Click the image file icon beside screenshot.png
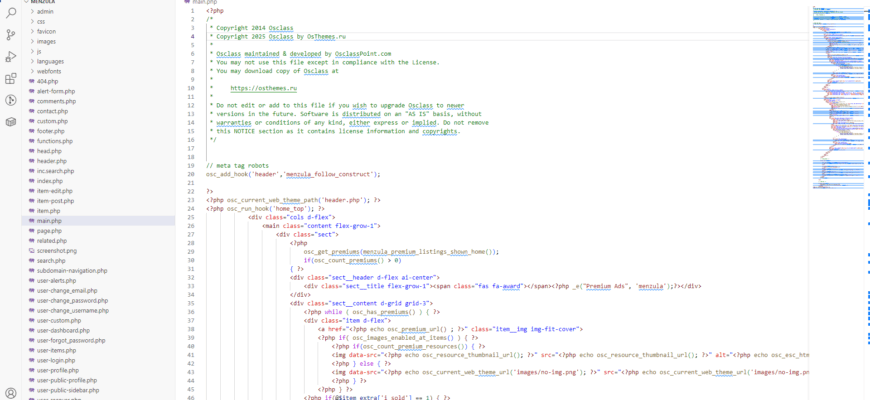The height and width of the screenshot is (400, 870). point(31,251)
